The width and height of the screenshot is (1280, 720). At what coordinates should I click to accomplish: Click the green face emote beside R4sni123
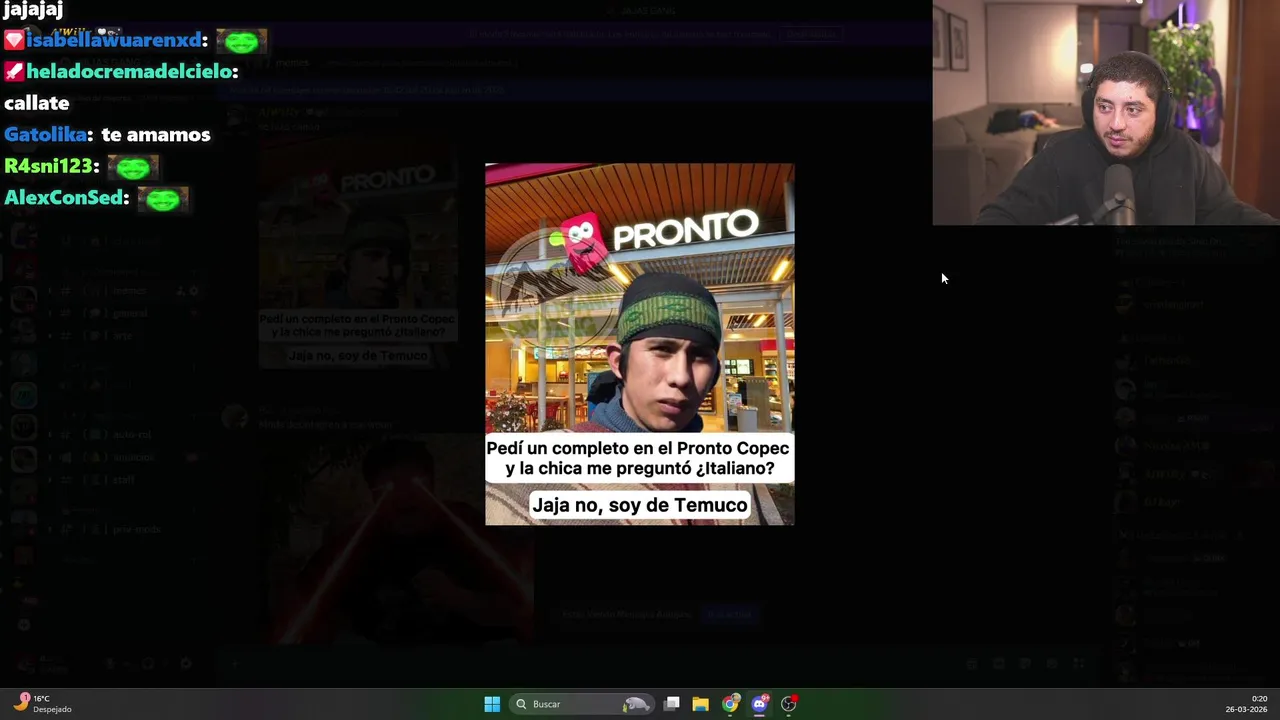click(133, 168)
